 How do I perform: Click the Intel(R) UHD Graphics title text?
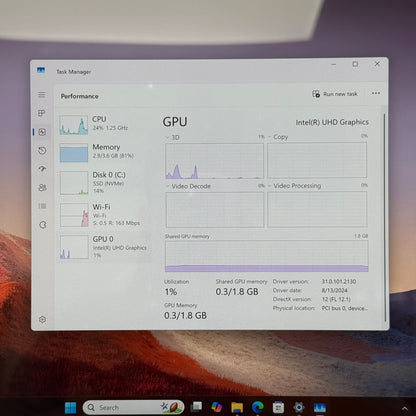(332, 122)
